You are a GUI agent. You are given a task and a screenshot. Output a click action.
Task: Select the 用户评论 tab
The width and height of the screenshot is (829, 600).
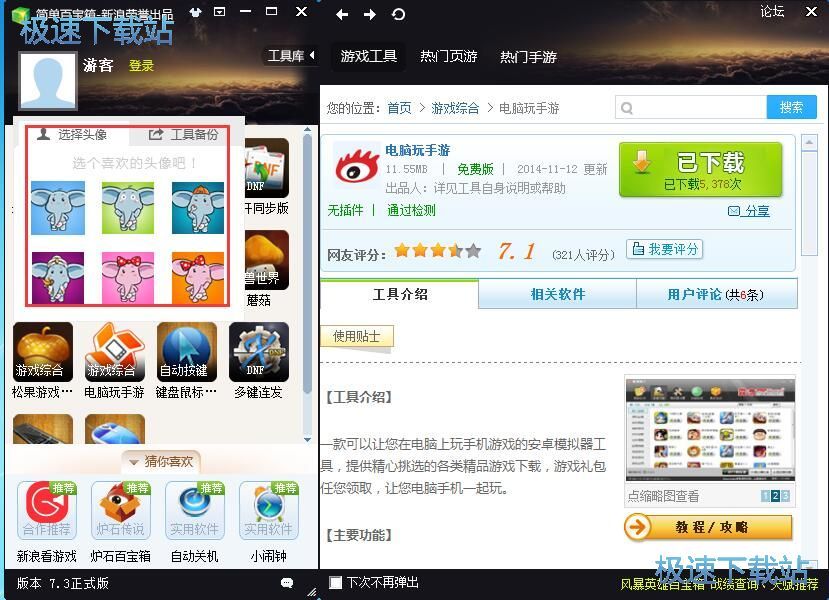[716, 294]
